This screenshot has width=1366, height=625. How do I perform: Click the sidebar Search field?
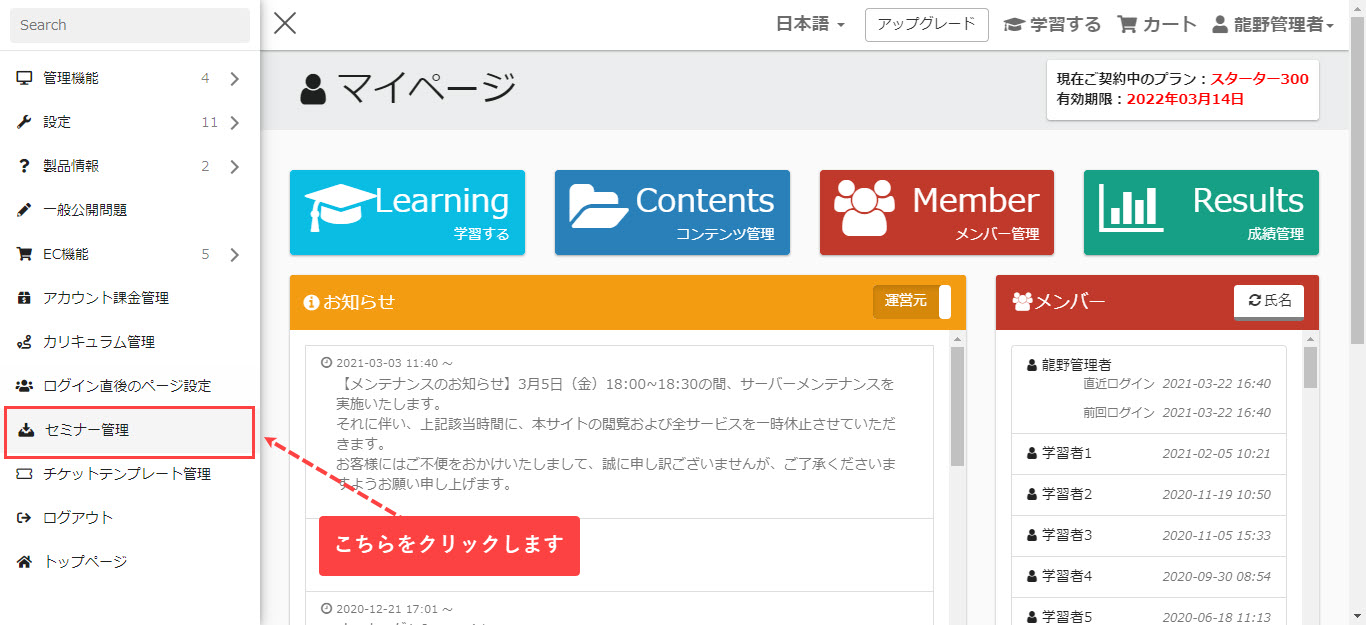pyautogui.click(x=130, y=25)
